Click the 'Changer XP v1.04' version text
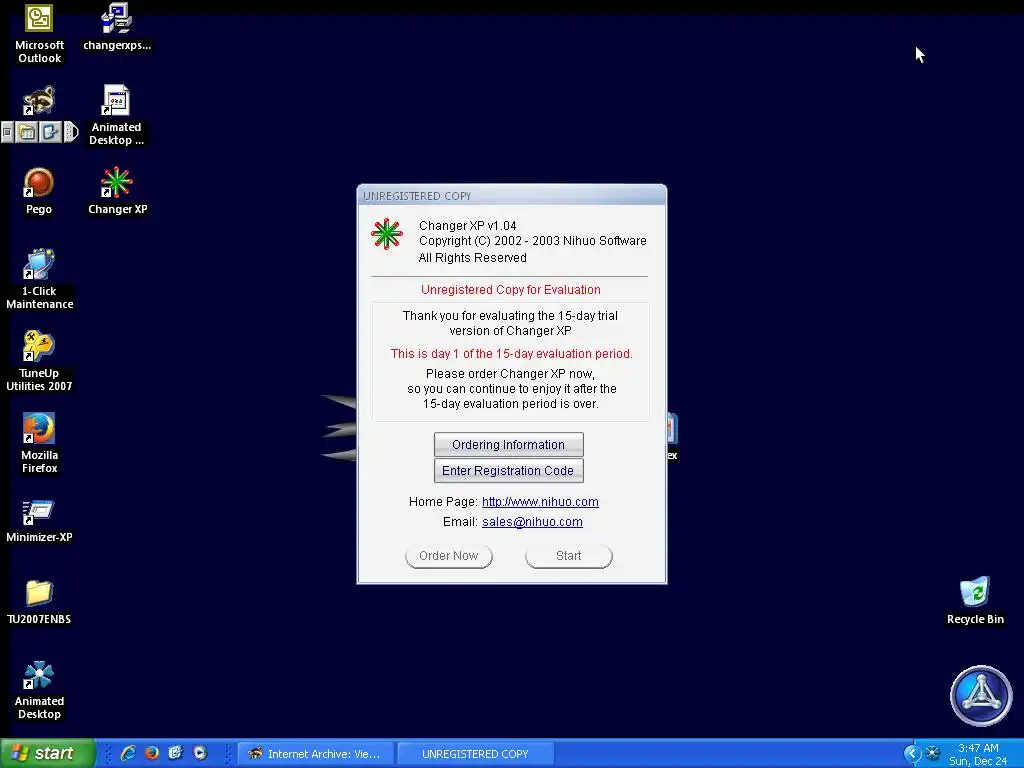1024x768 pixels. (x=468, y=226)
